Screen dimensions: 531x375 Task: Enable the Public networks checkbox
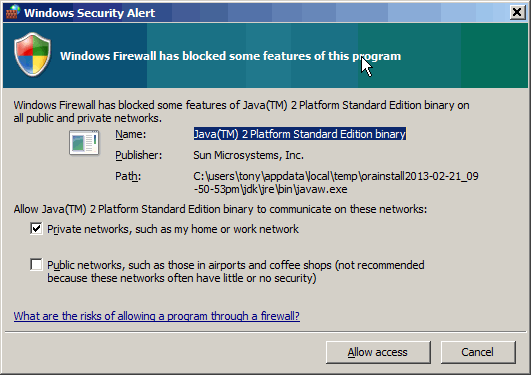(x=36, y=265)
